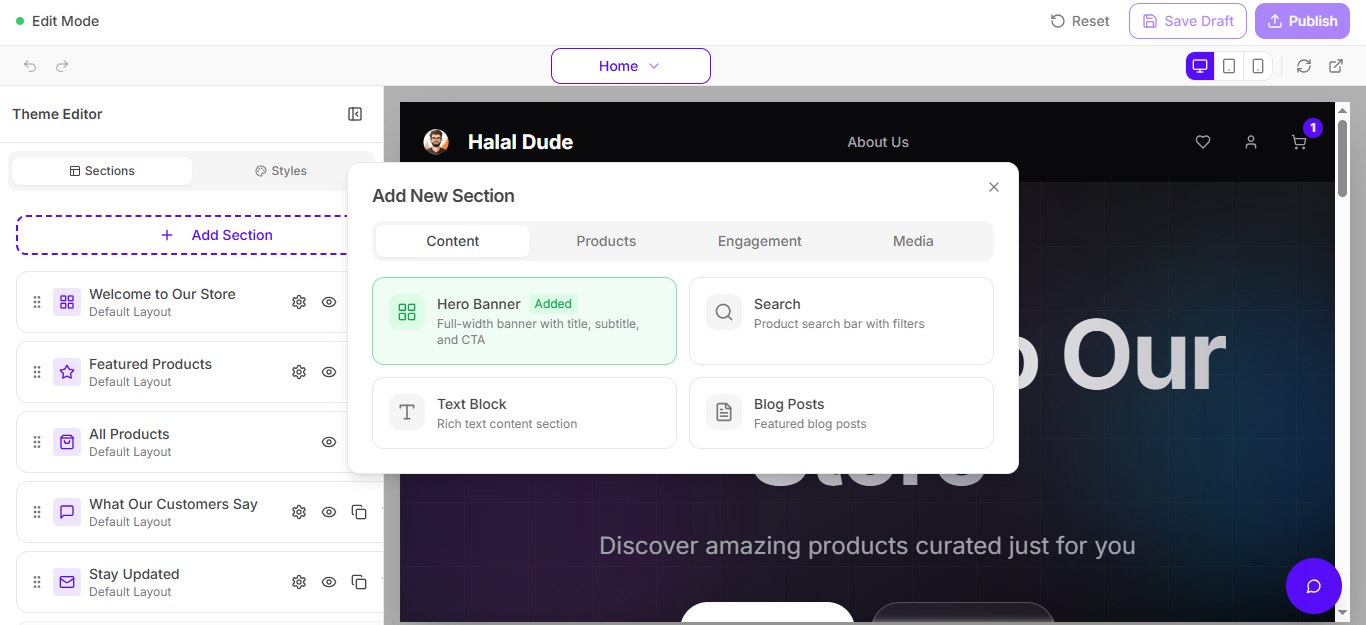Open the Home page selector dropdown
This screenshot has height=625, width=1366.
[x=631, y=66]
